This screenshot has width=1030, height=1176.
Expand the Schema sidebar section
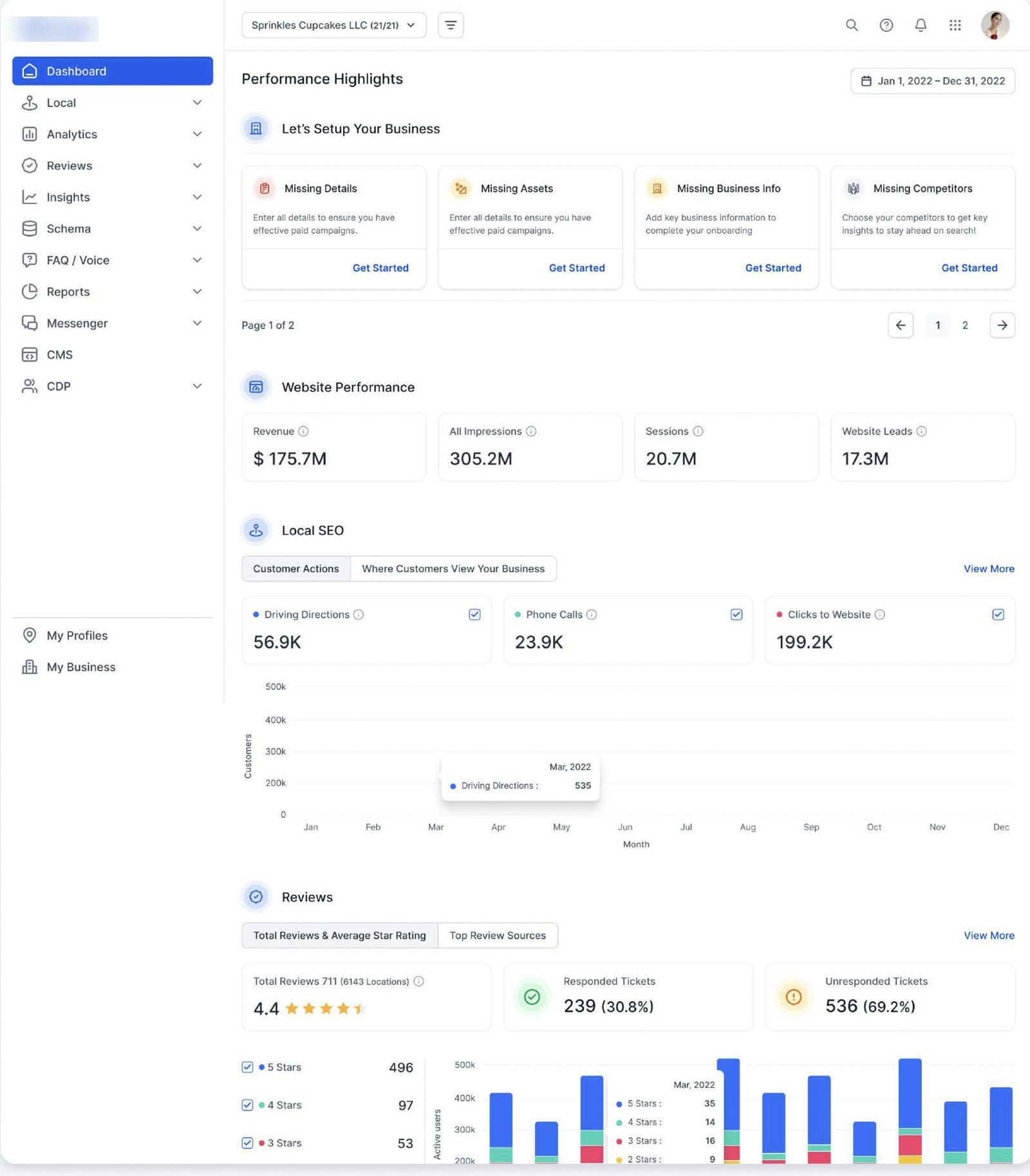point(113,229)
